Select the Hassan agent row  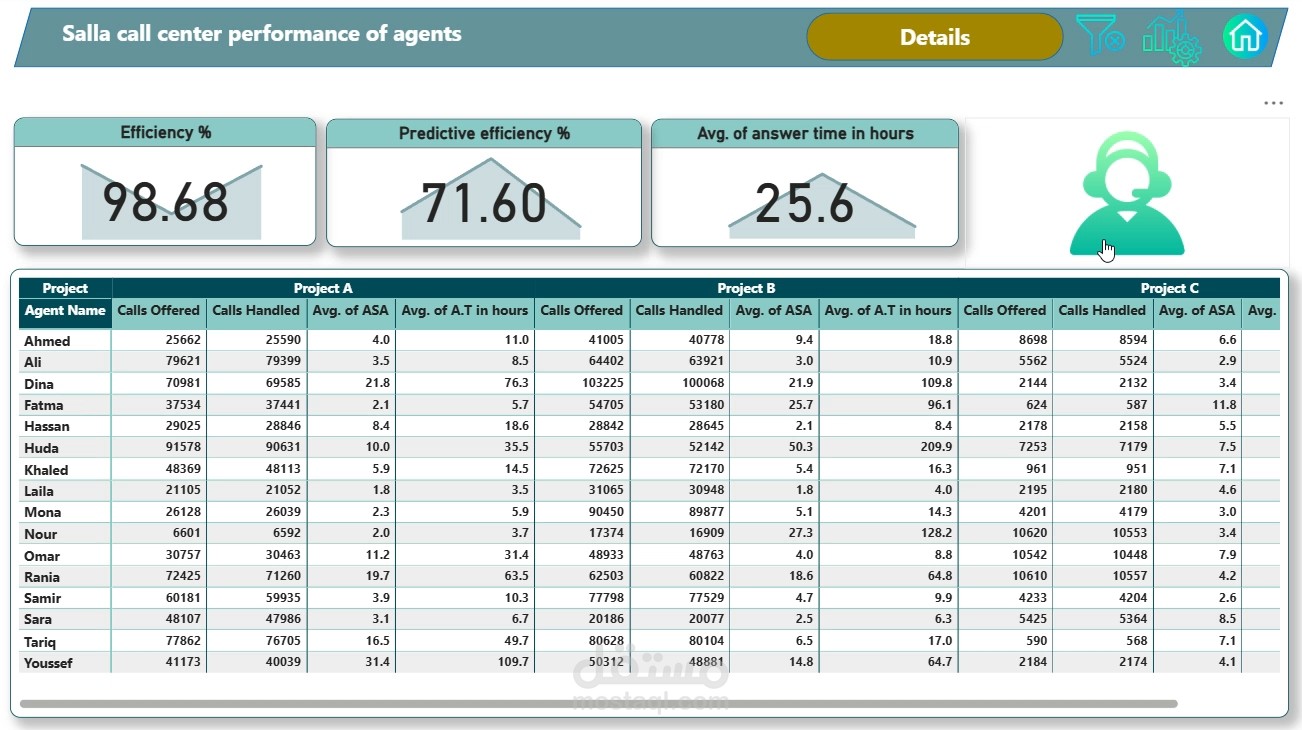(x=649, y=426)
